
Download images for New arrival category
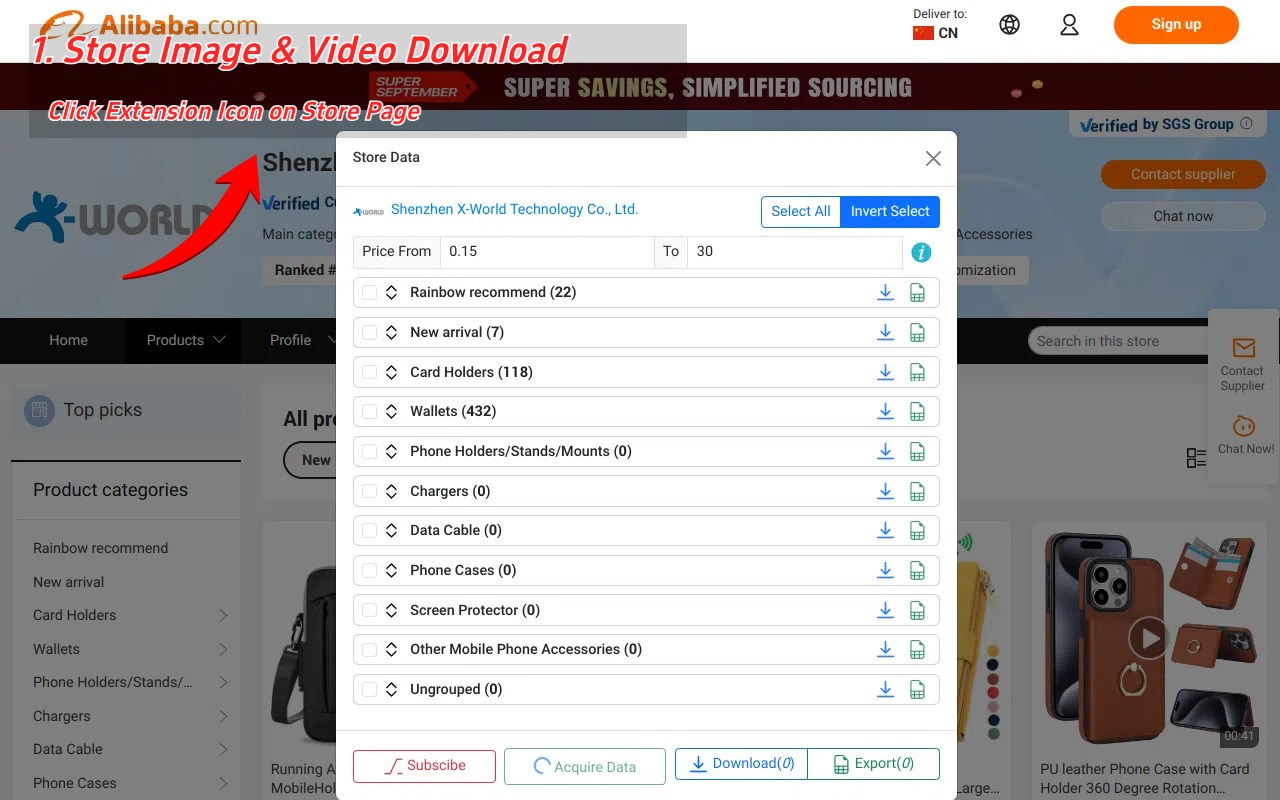tap(885, 332)
